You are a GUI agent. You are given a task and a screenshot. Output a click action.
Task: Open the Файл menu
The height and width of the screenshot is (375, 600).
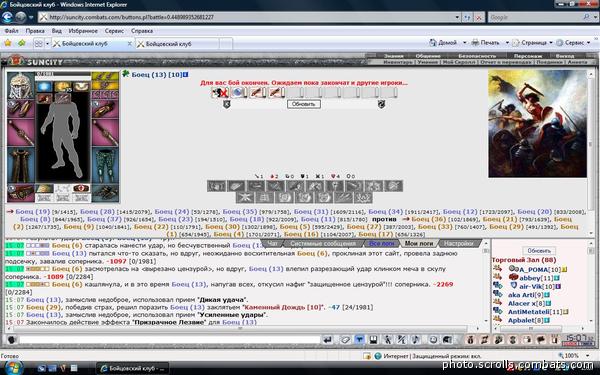coord(11,31)
